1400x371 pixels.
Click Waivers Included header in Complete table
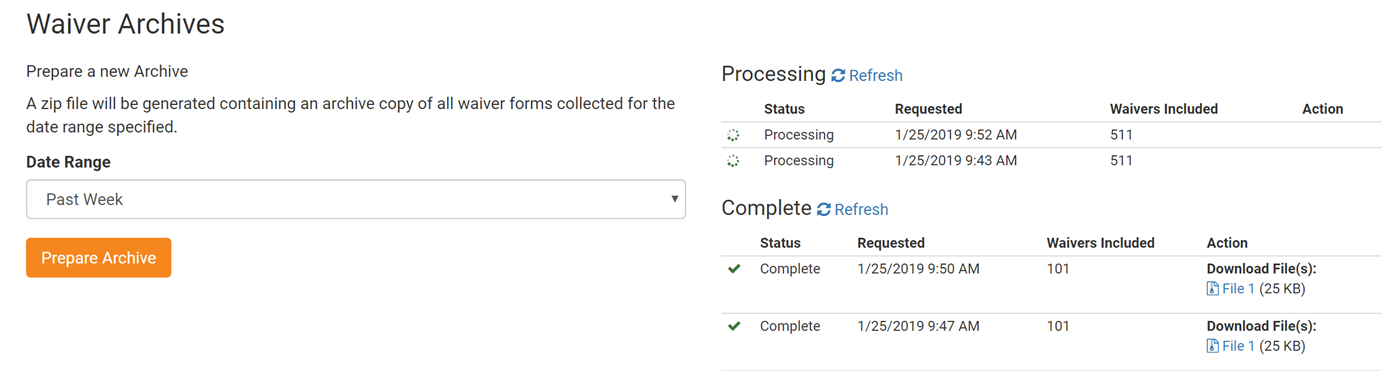coord(1101,243)
